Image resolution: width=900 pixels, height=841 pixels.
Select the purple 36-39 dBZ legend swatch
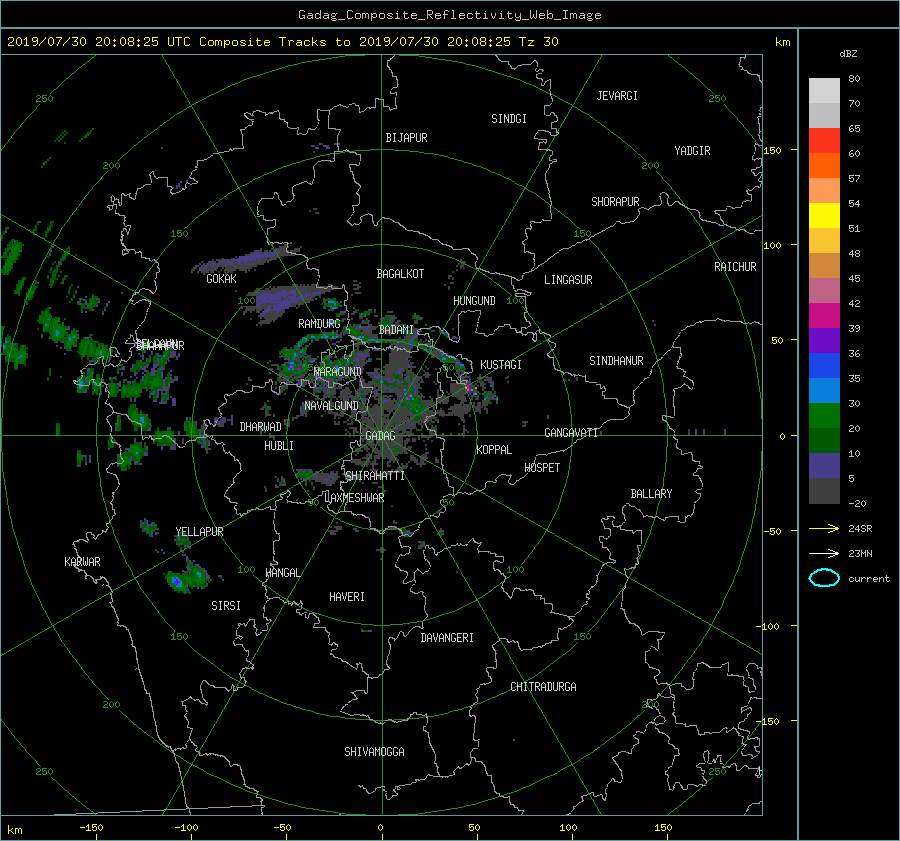[x=824, y=341]
